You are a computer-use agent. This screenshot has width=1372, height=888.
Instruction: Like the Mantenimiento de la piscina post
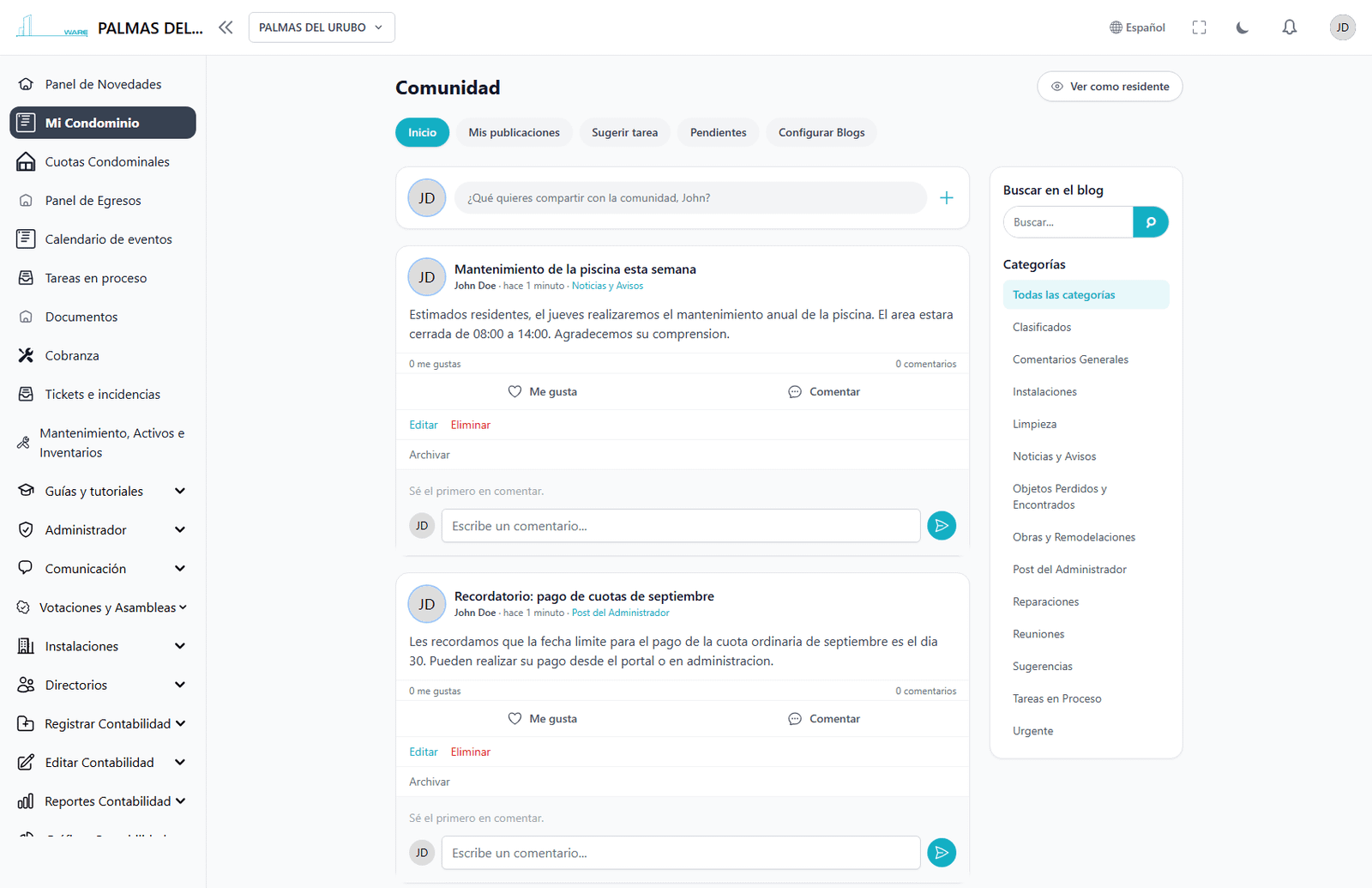pos(542,391)
